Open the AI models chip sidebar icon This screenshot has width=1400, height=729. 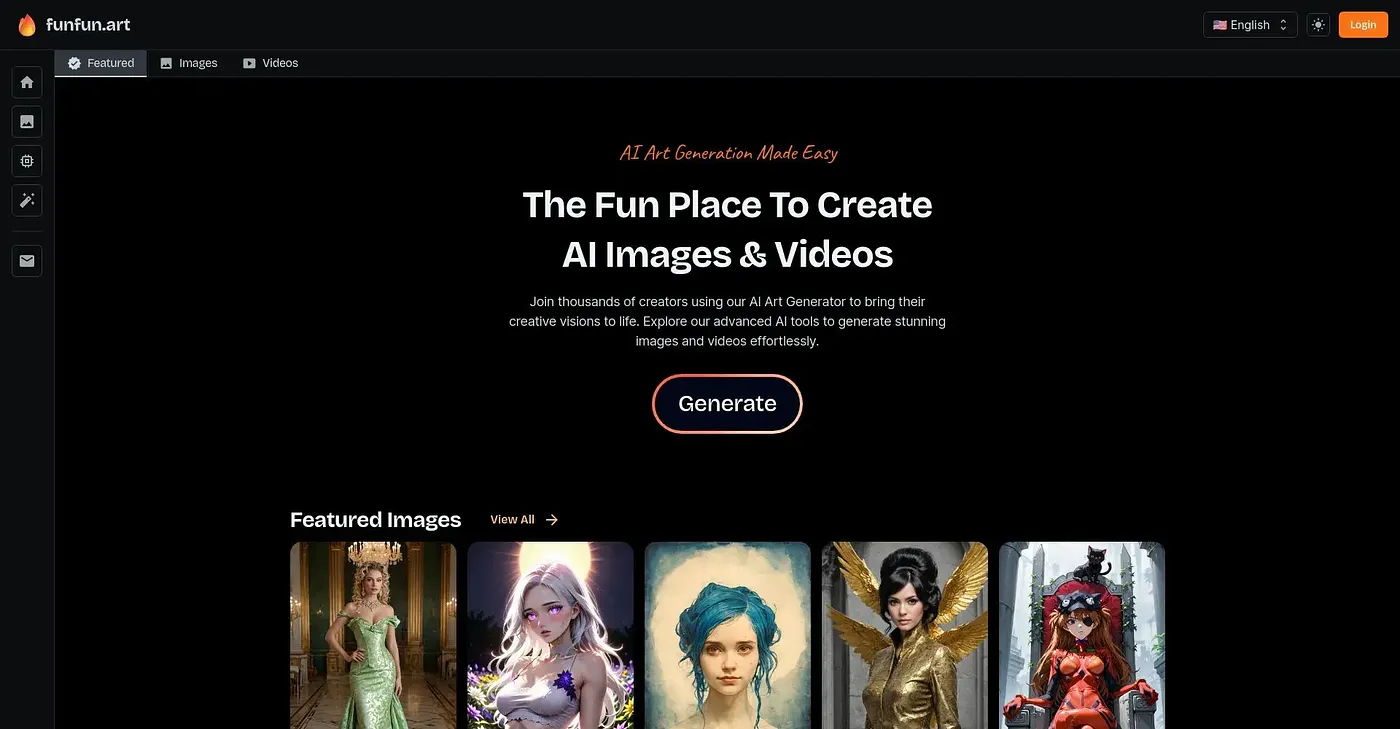[27, 161]
